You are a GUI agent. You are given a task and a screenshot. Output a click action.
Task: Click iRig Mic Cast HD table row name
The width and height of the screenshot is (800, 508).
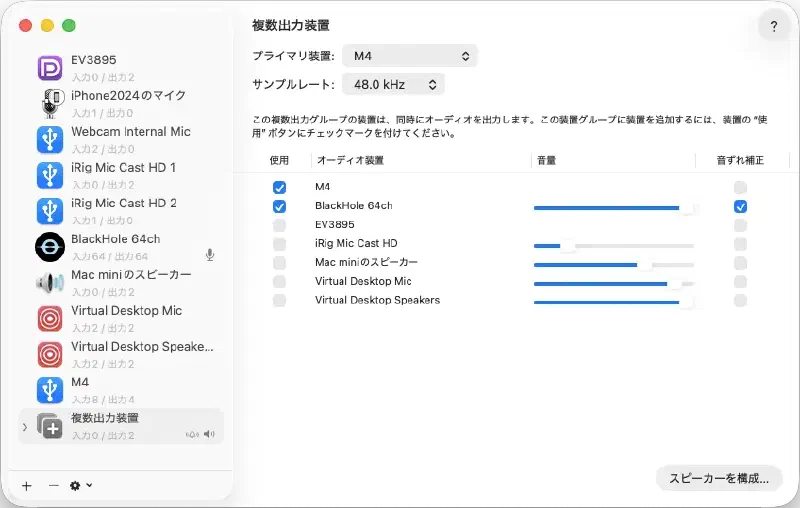(x=356, y=243)
